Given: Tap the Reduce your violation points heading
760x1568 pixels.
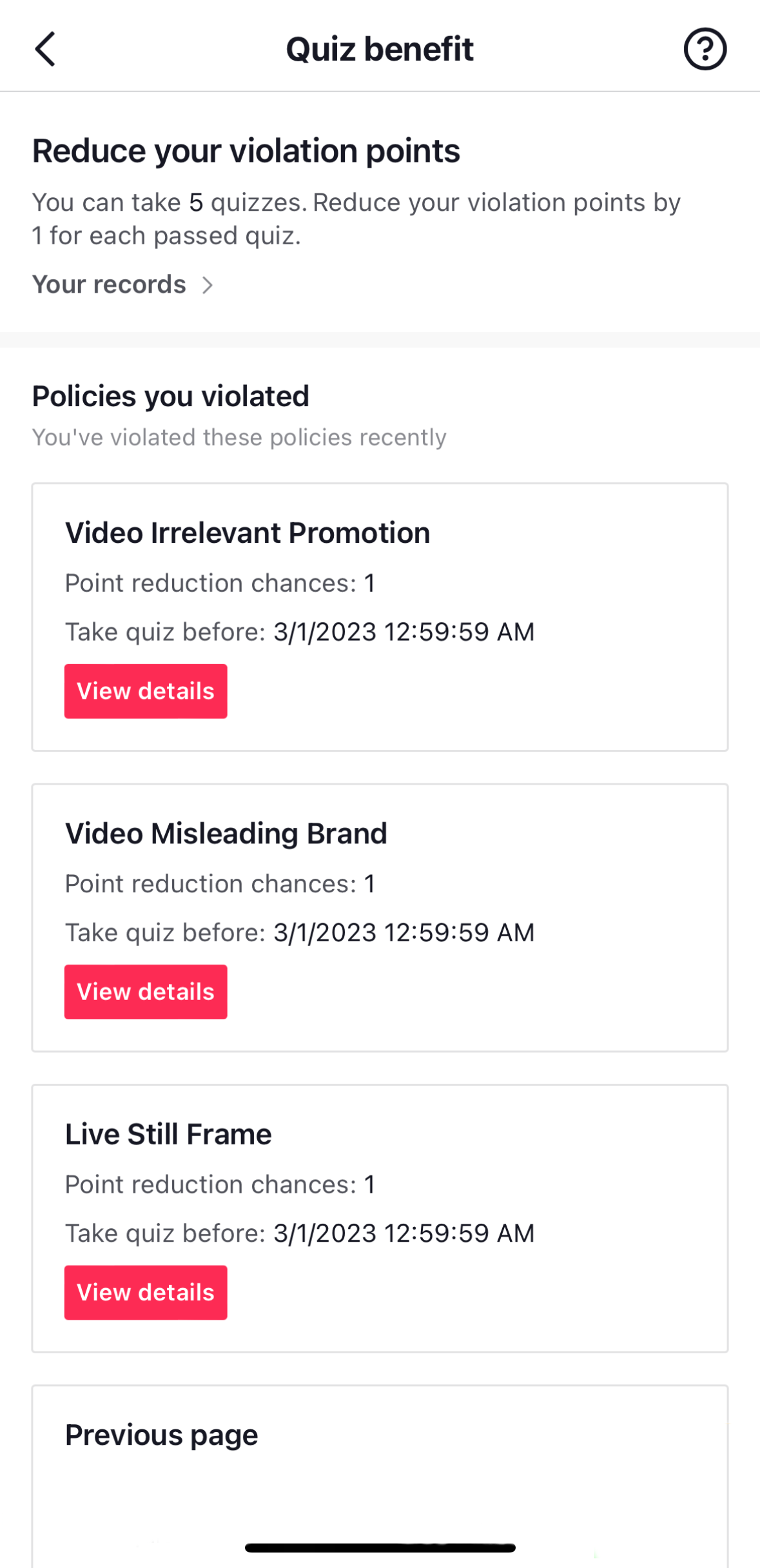Looking at the screenshot, I should point(246,151).
